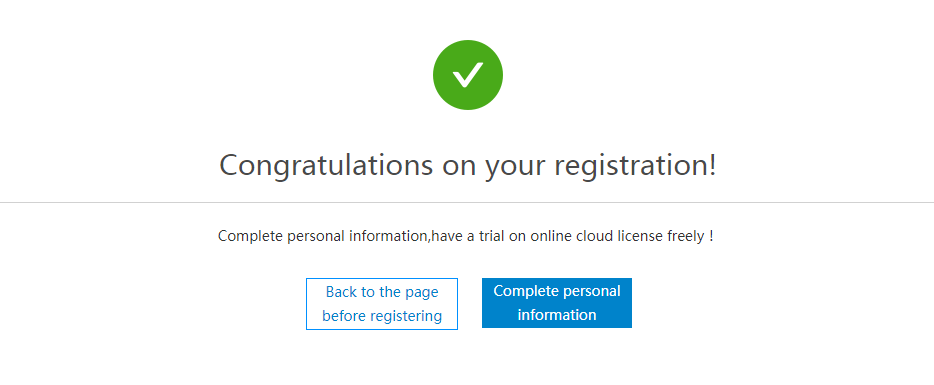Click 'Back to the page before registering'
934x385 pixels.
[x=382, y=304]
